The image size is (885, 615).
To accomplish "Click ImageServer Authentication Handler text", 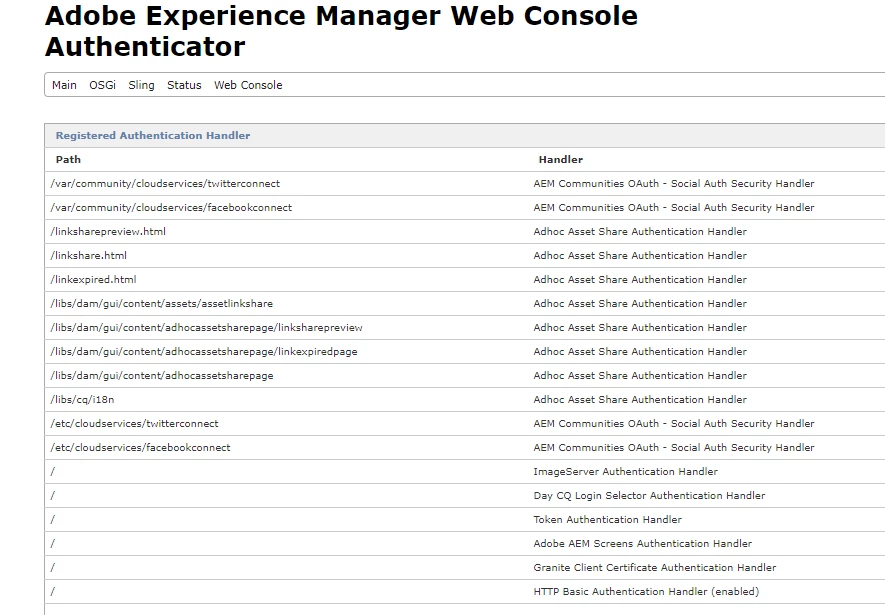I will 625,472.
